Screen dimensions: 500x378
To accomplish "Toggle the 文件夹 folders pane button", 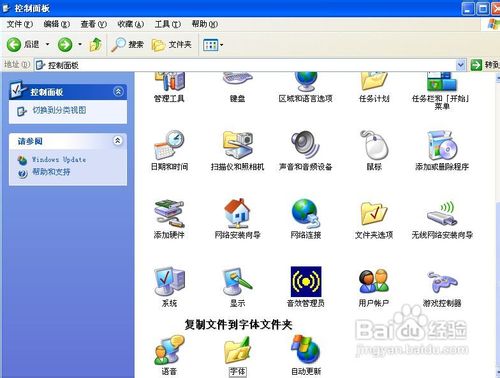I will [172, 44].
